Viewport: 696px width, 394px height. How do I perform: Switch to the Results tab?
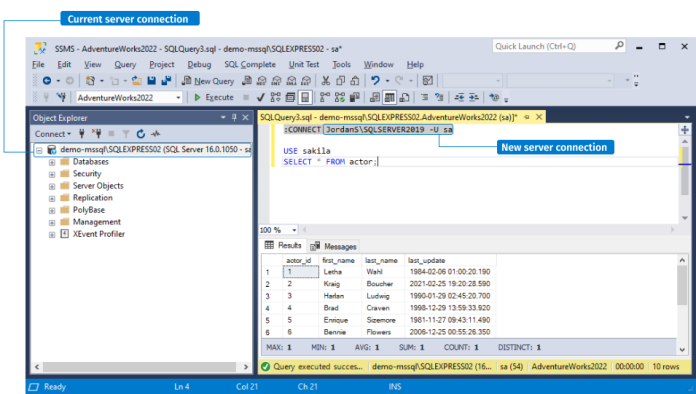tap(283, 245)
